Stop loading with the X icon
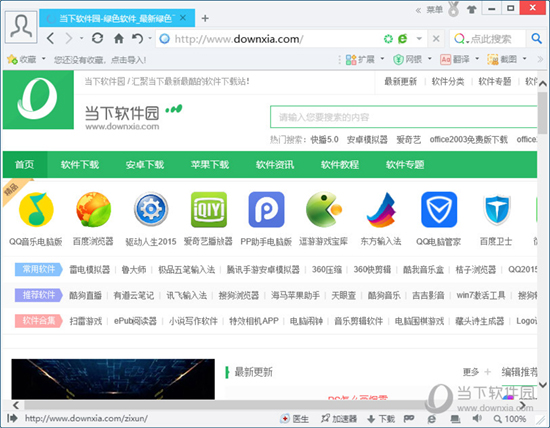Image resolution: width=550 pixels, height=428 pixels. point(436,39)
